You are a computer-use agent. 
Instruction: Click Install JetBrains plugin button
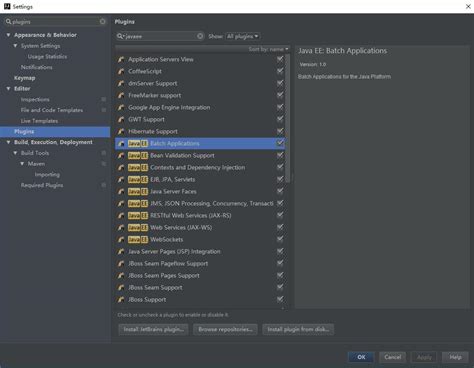(153, 329)
